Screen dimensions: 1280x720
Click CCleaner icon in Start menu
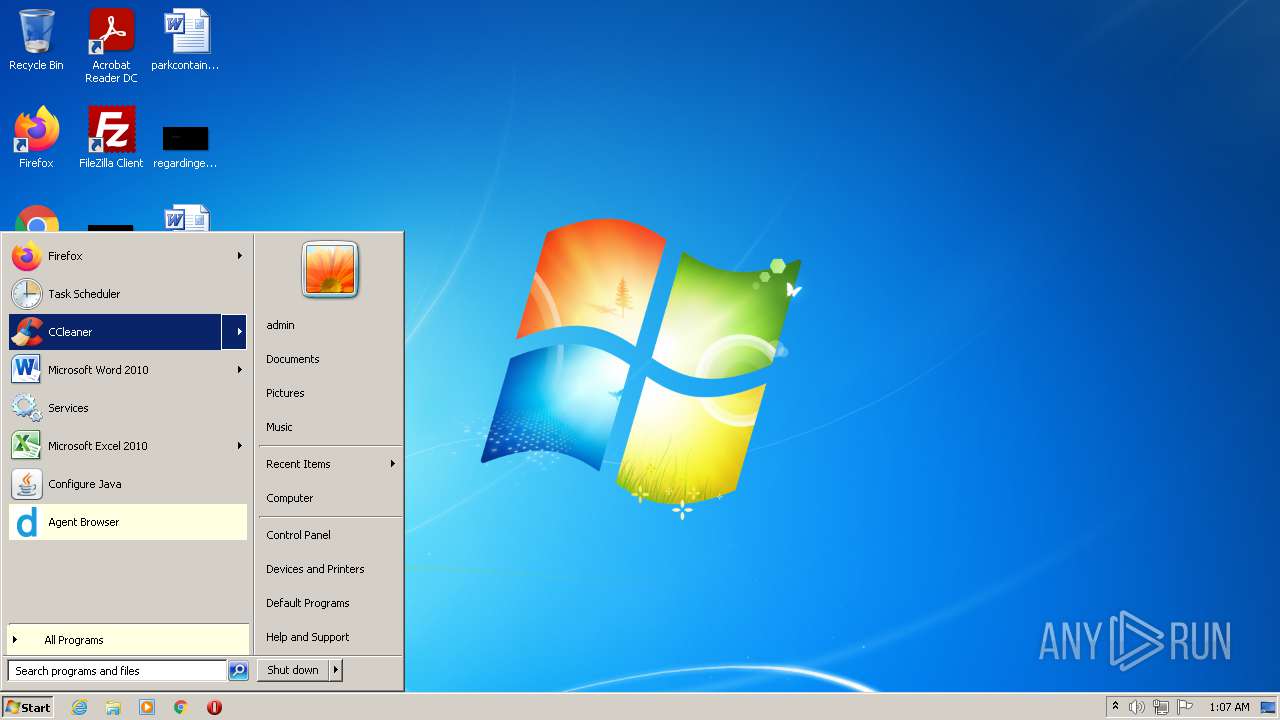coord(27,332)
